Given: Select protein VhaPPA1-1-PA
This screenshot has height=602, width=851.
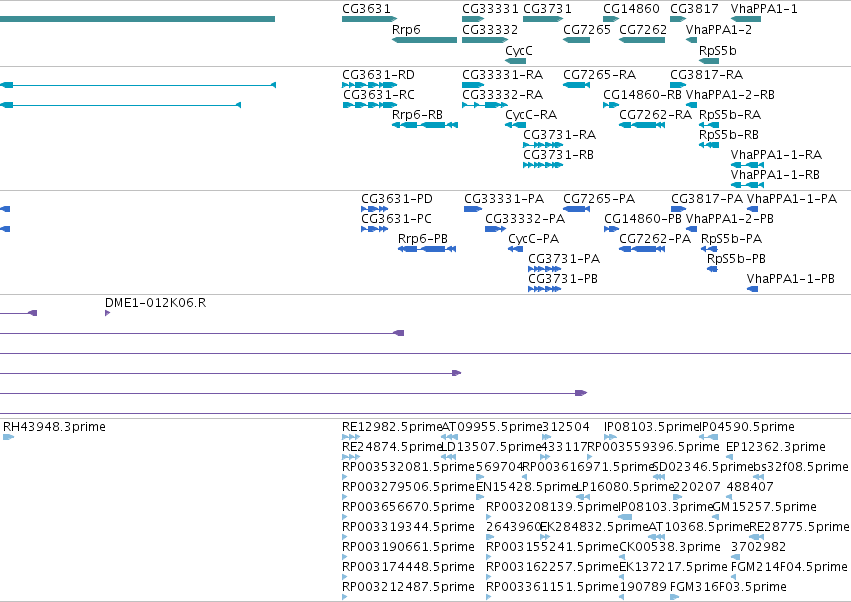Looking at the screenshot, I should (792, 199).
